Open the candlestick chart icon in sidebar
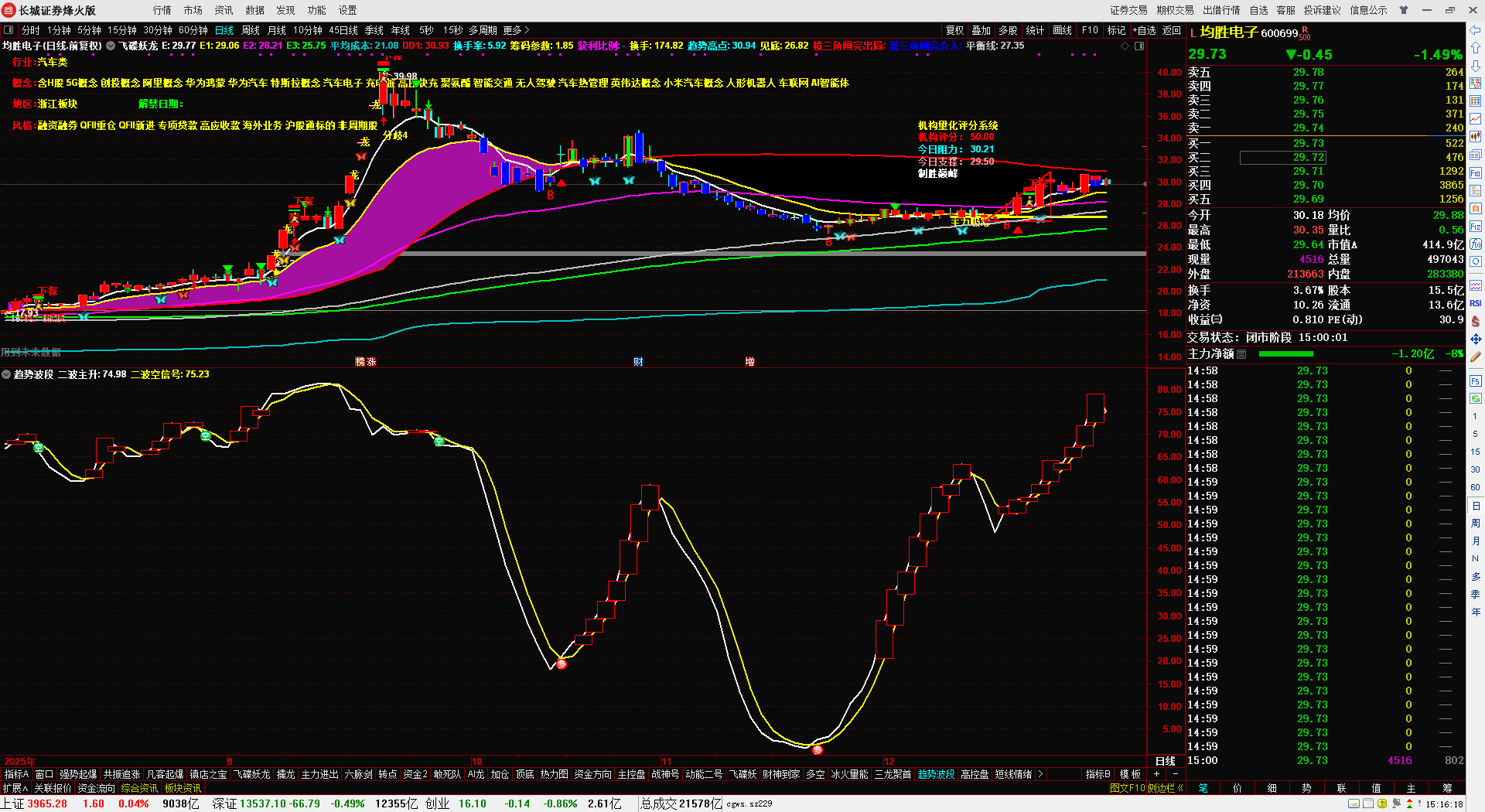 point(1476,137)
